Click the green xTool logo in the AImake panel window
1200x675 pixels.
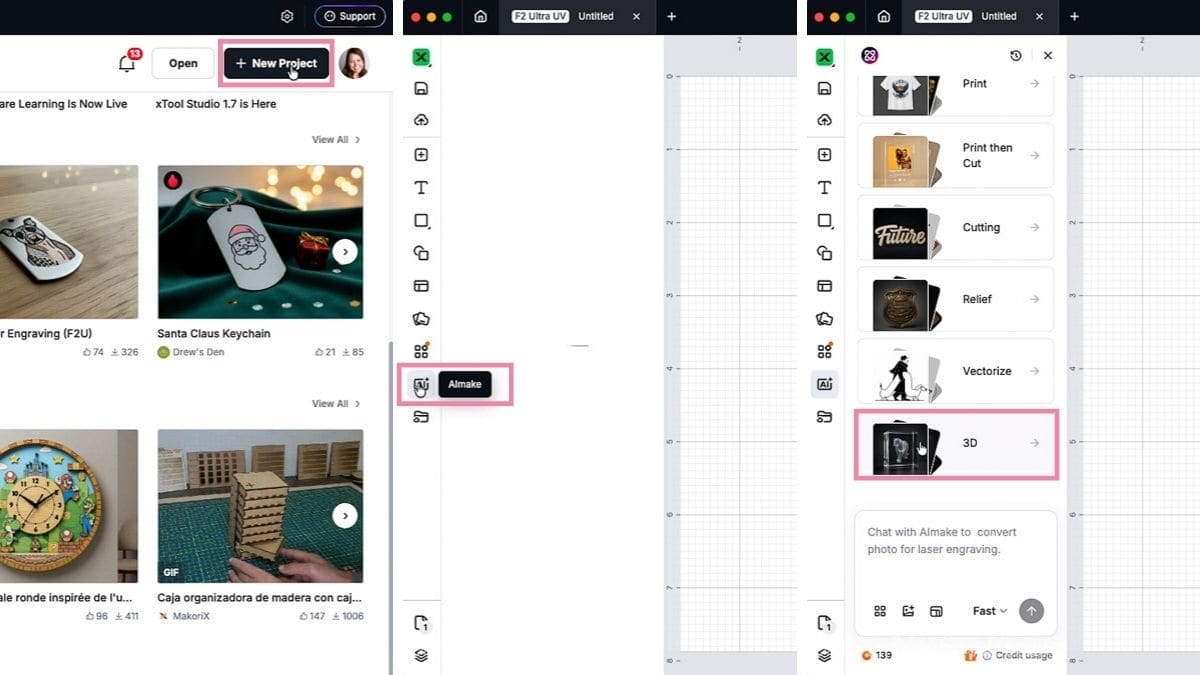coord(824,58)
